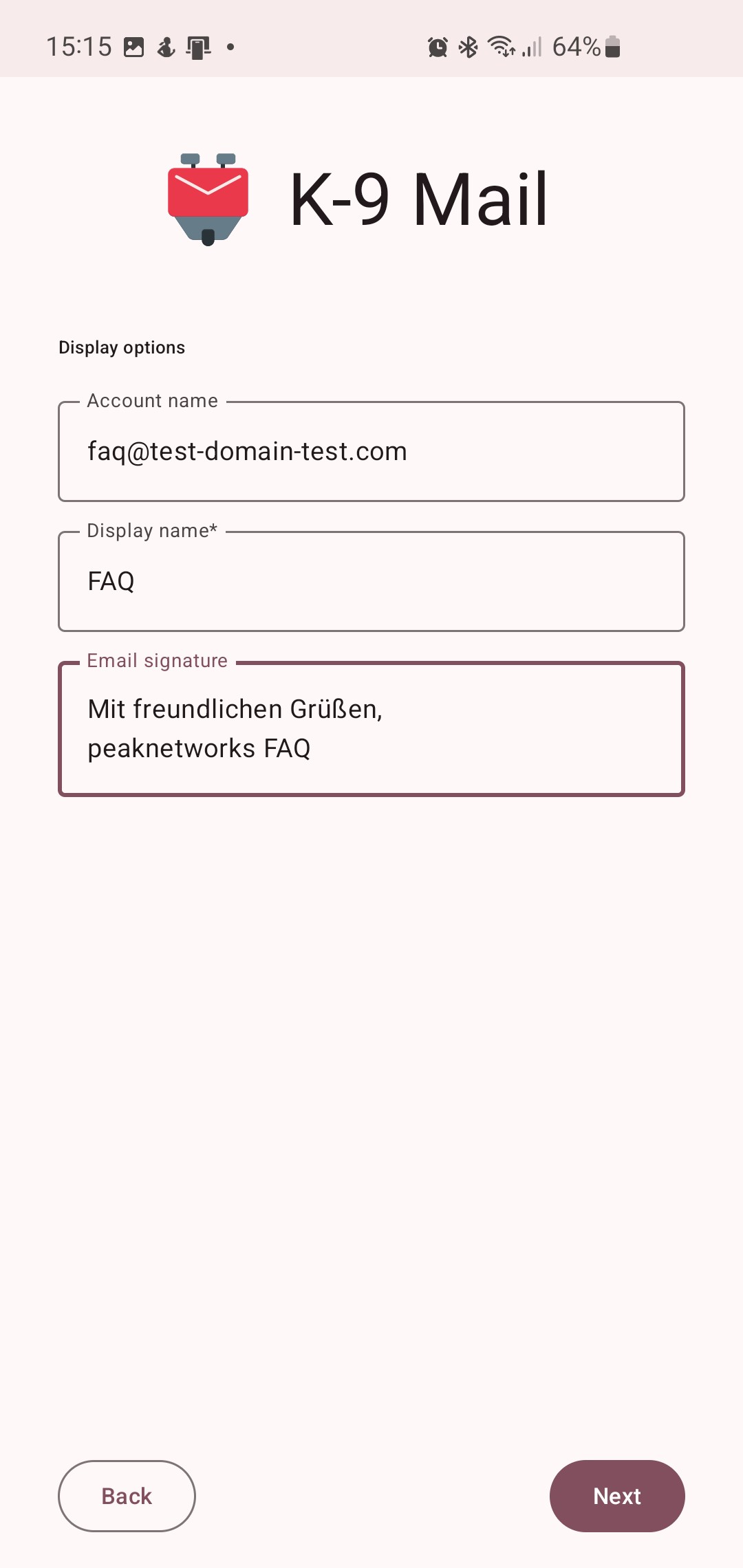This screenshot has height=1568, width=743.
Task: Go back with the Back button
Action: (x=127, y=1496)
